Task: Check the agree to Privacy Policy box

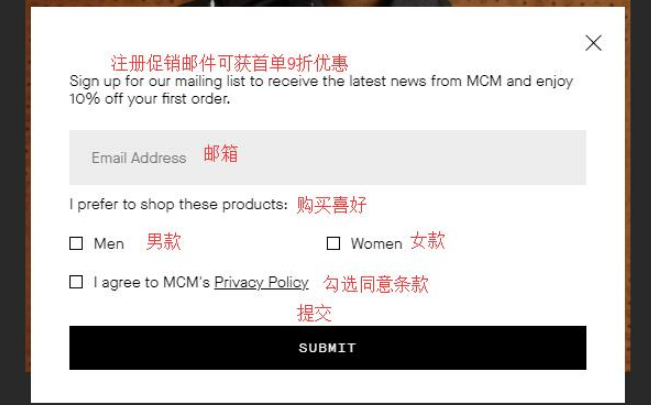Action: click(x=76, y=282)
